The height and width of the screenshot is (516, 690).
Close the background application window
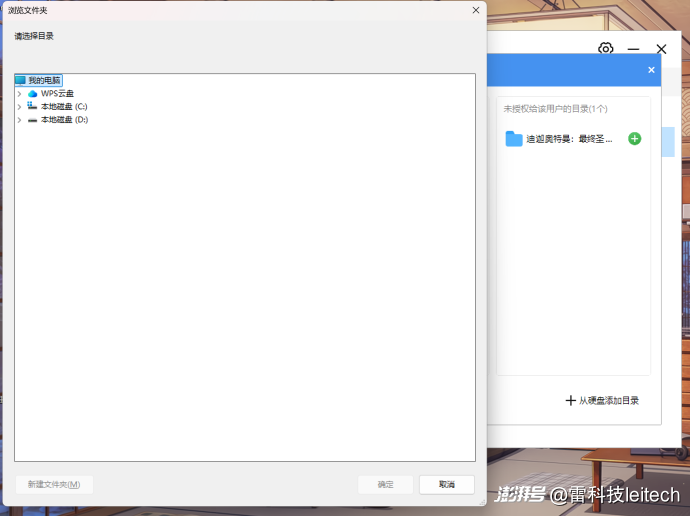[x=661, y=49]
